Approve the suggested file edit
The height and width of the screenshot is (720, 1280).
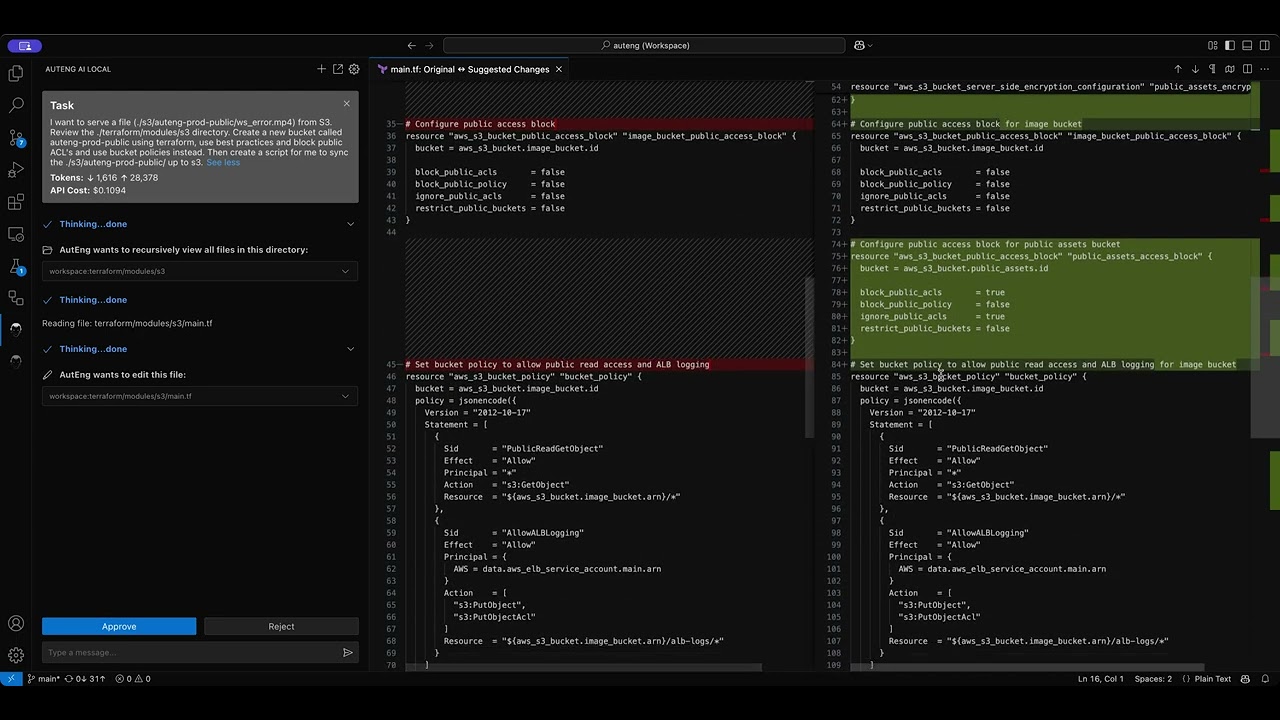click(x=119, y=626)
